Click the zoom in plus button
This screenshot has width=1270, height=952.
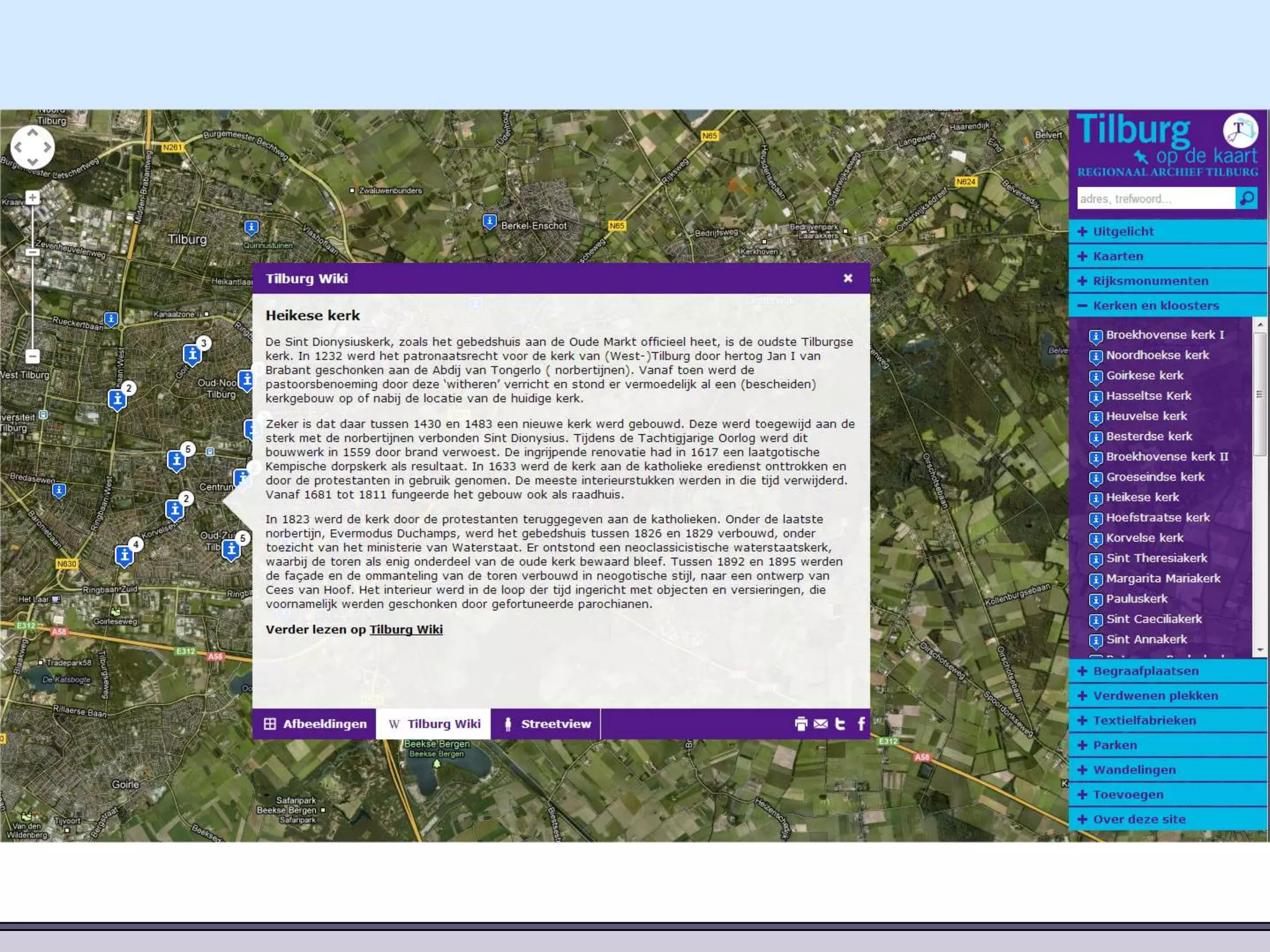[33, 198]
